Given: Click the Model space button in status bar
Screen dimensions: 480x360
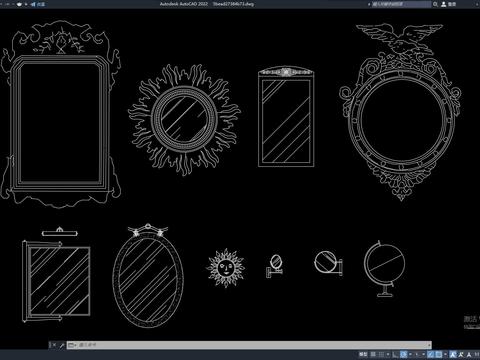Looking at the screenshot, I should [x=363, y=354].
